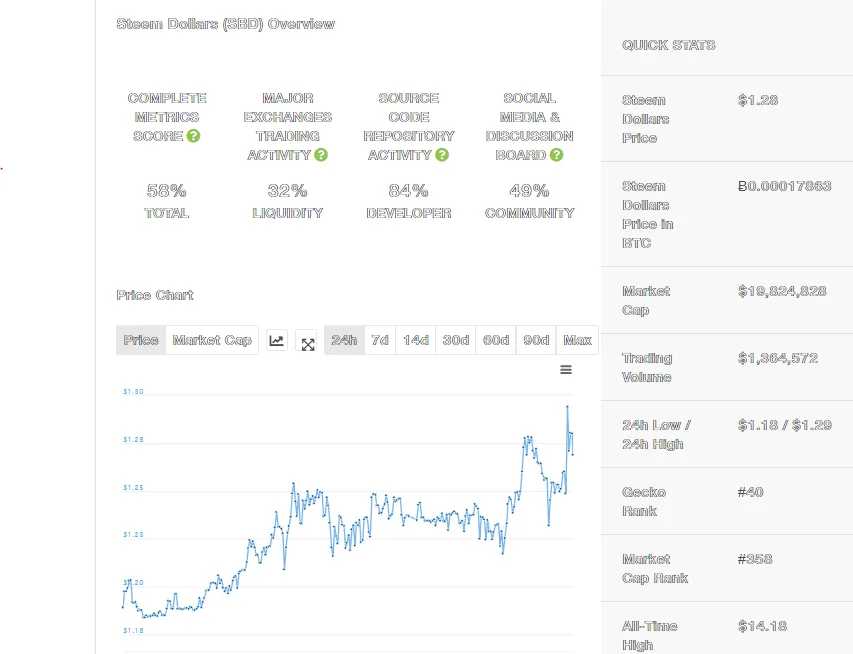Click the highest peak point on price line
The image size is (853, 654).
pos(567,406)
